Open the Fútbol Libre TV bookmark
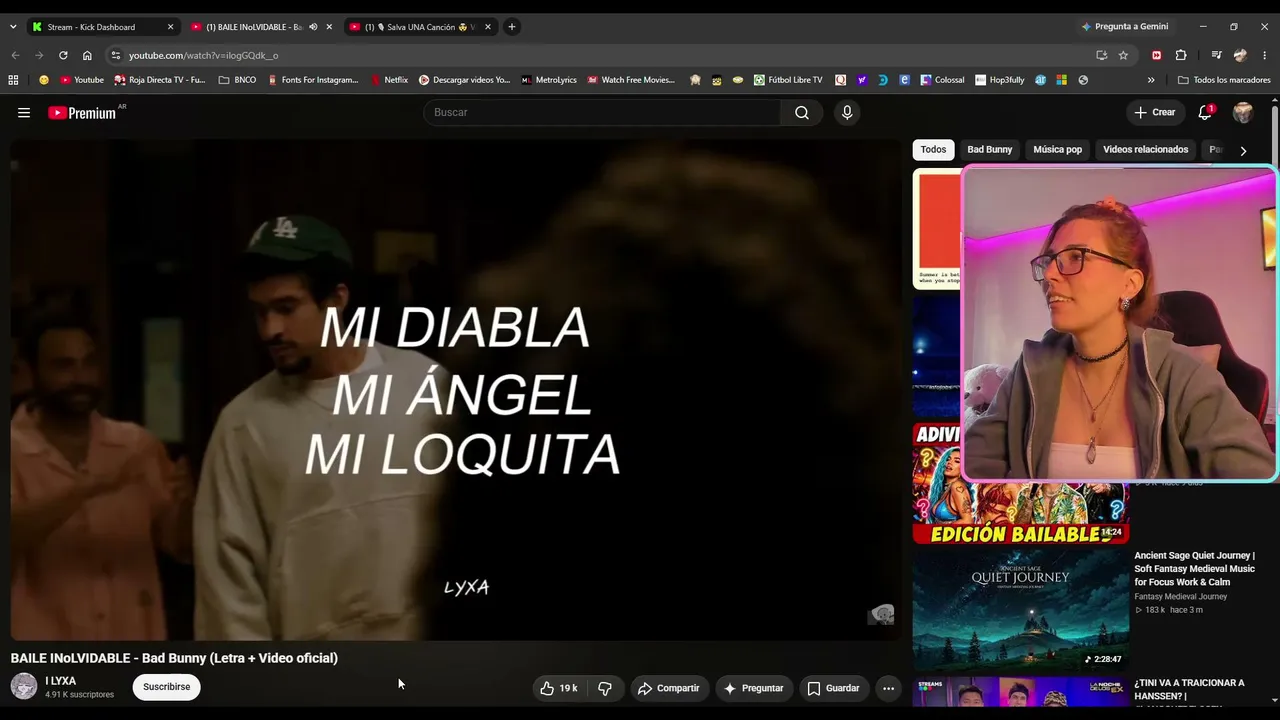 click(x=788, y=80)
